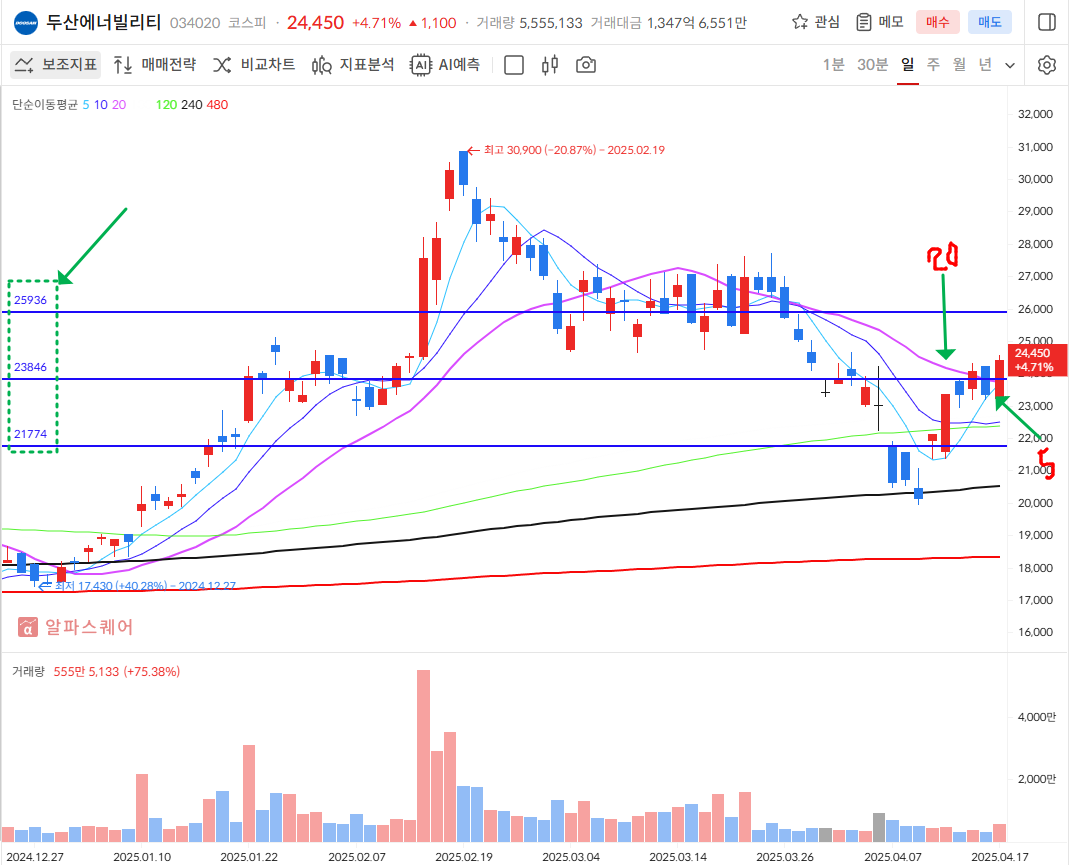Click the 매도 sell button
This screenshot has height=865, width=1069.
[x=989, y=22]
